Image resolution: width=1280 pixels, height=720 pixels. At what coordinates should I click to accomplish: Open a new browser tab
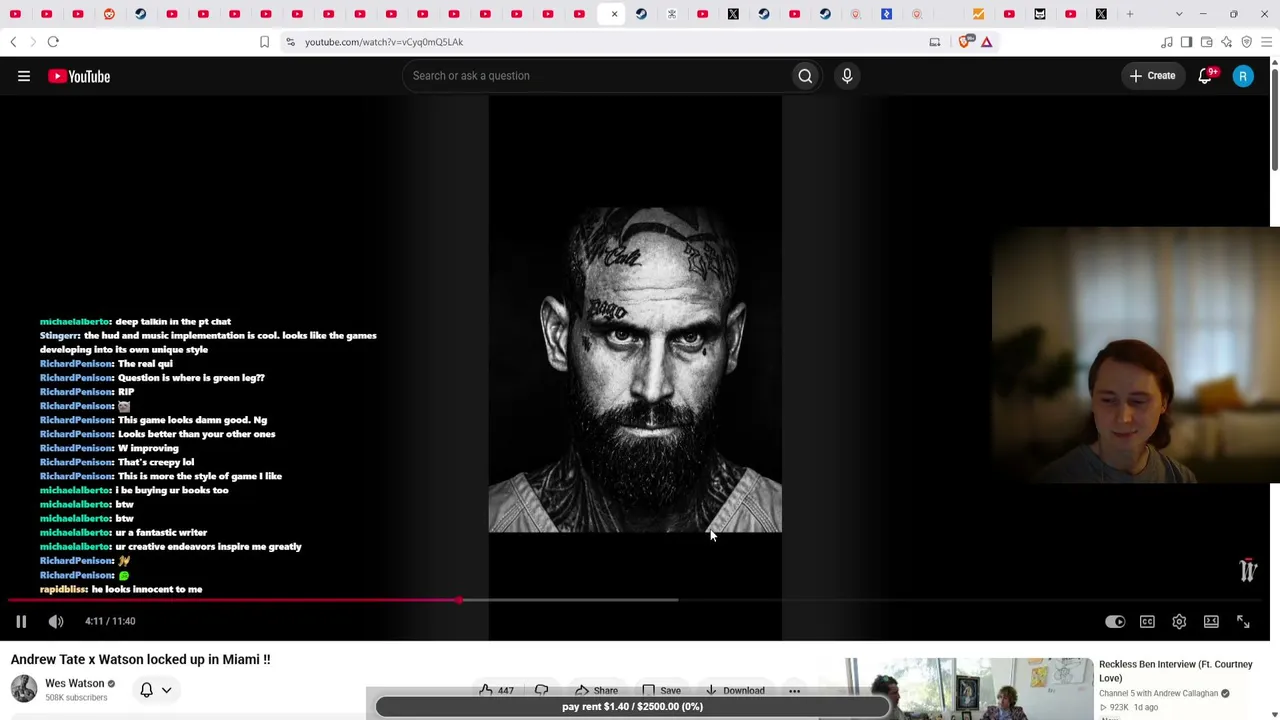(1130, 14)
